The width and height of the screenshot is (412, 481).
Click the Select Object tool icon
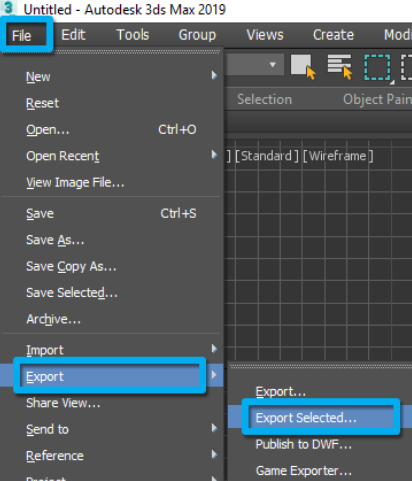[303, 67]
